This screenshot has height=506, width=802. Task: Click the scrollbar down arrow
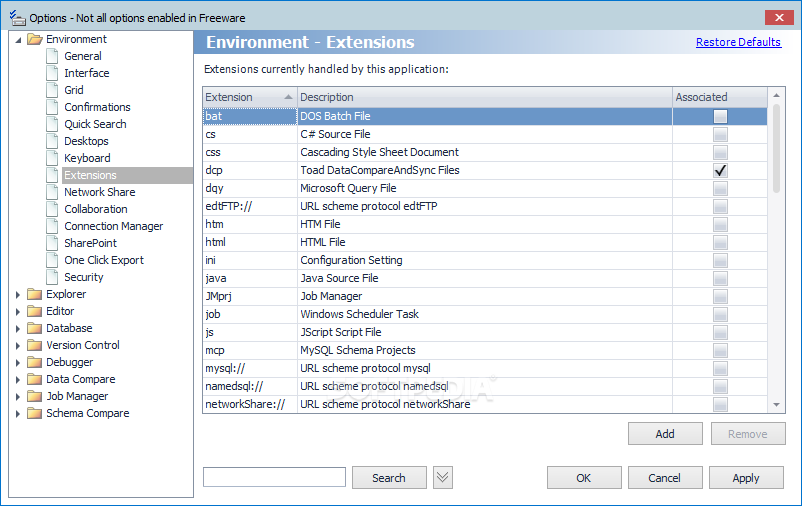tap(776, 405)
